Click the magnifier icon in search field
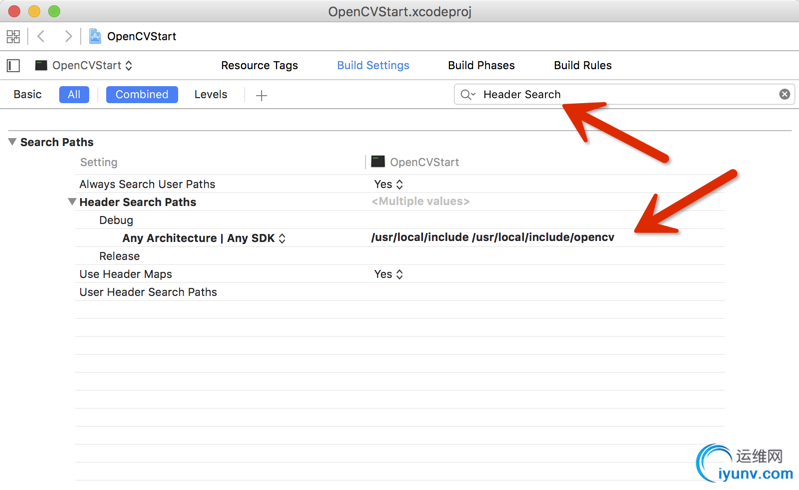 click(x=467, y=94)
